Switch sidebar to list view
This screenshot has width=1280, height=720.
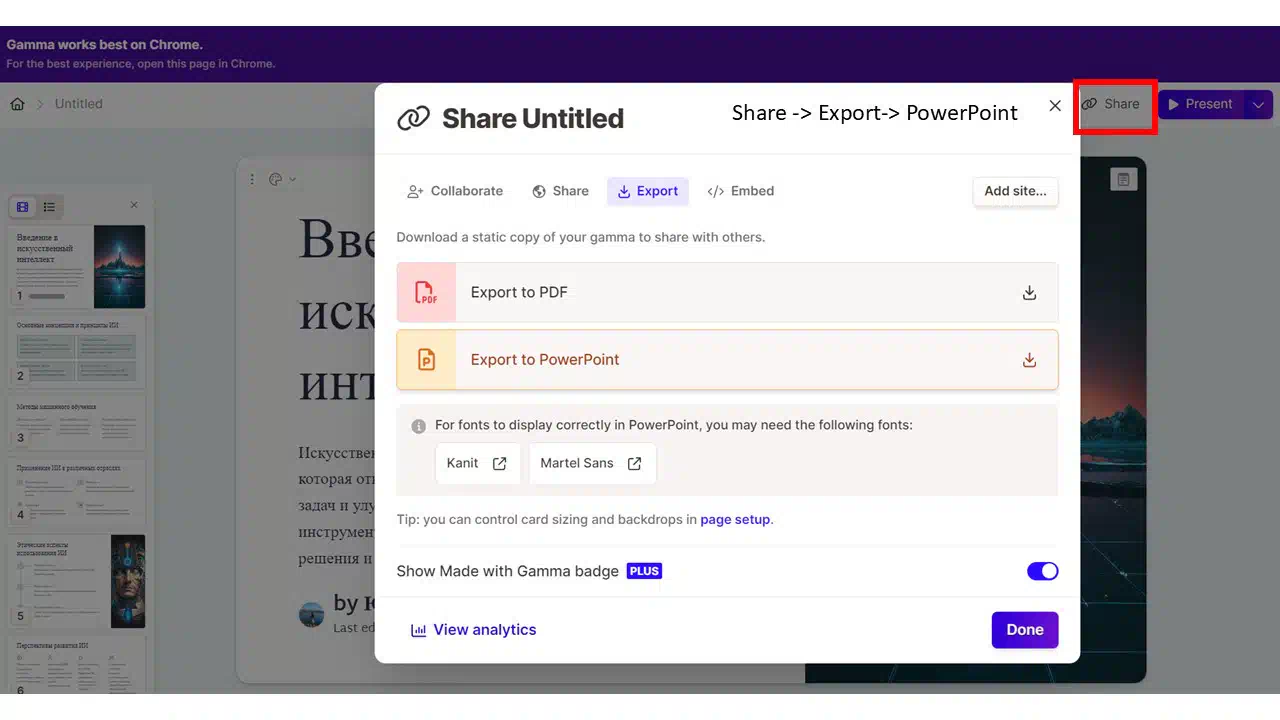point(49,207)
